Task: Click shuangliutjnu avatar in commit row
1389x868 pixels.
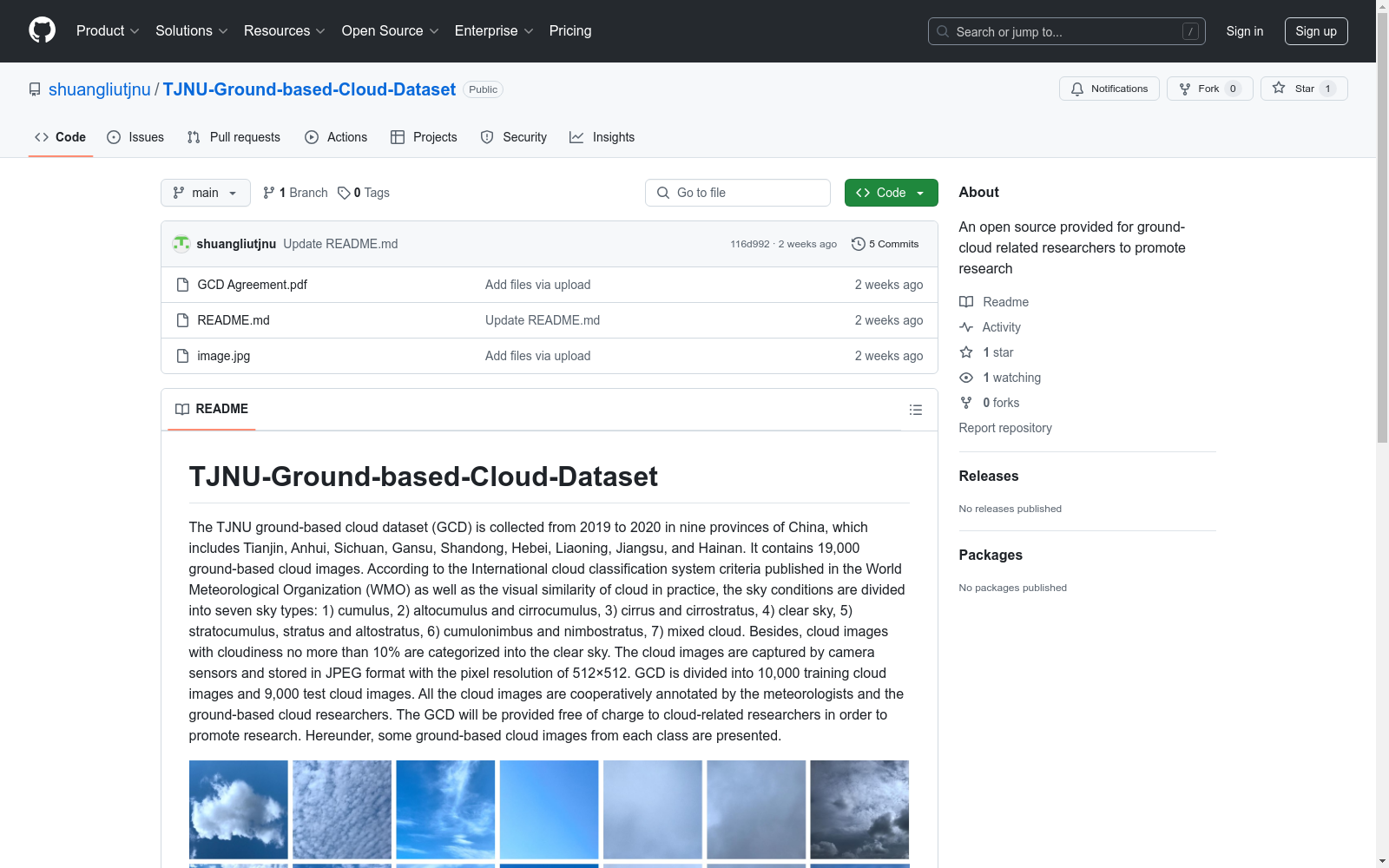Action: 181,244
